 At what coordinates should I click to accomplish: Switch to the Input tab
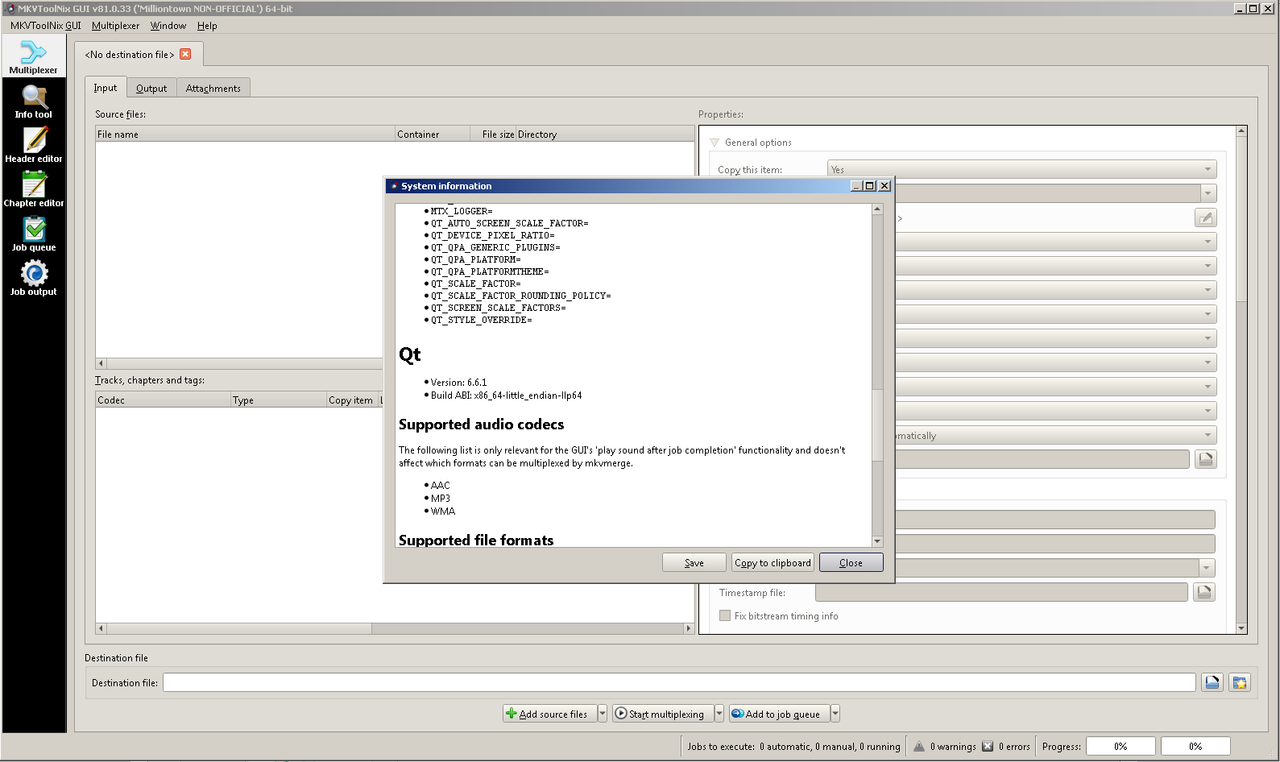coord(105,88)
